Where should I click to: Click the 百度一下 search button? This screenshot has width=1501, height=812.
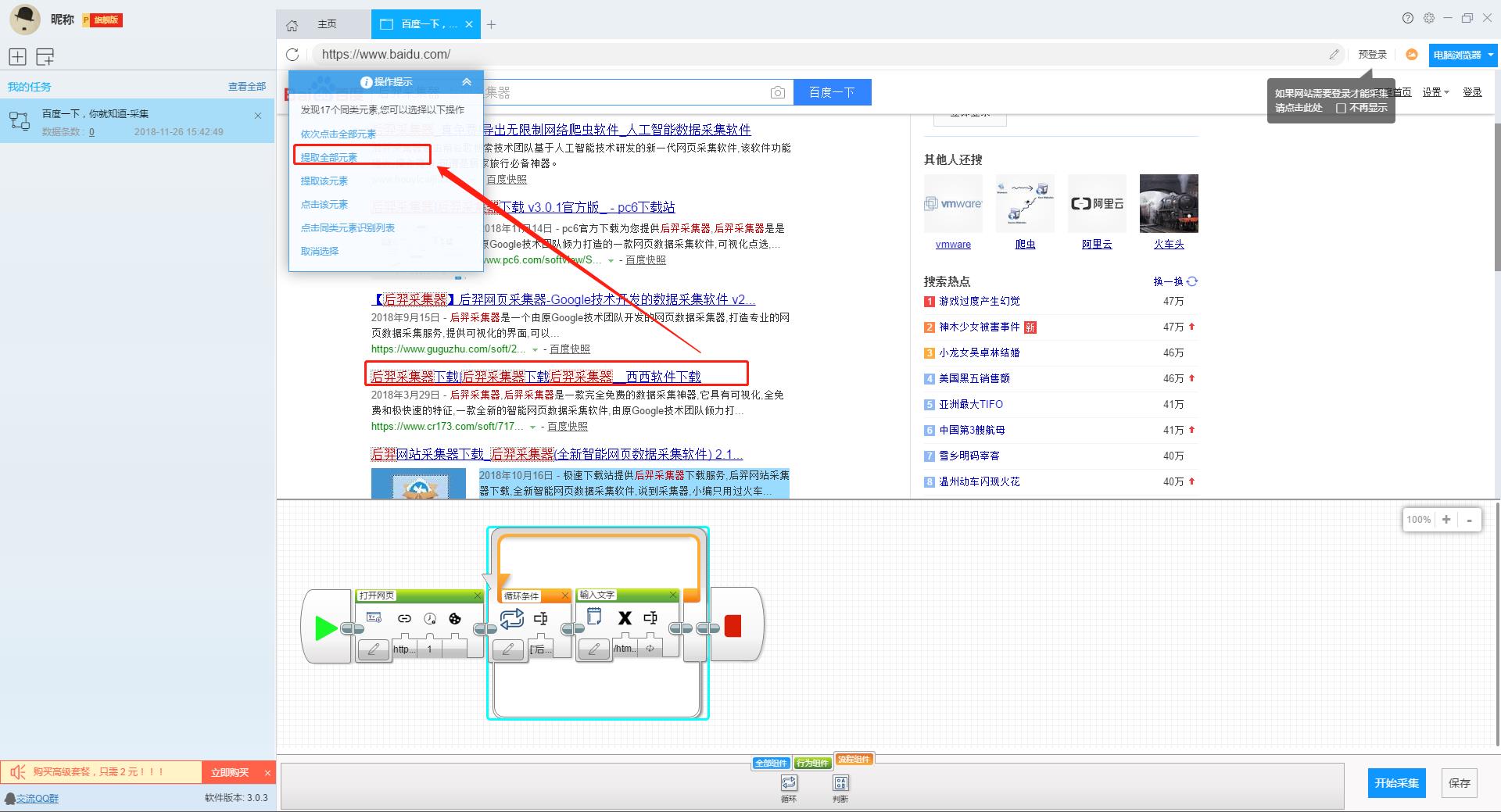tap(832, 92)
